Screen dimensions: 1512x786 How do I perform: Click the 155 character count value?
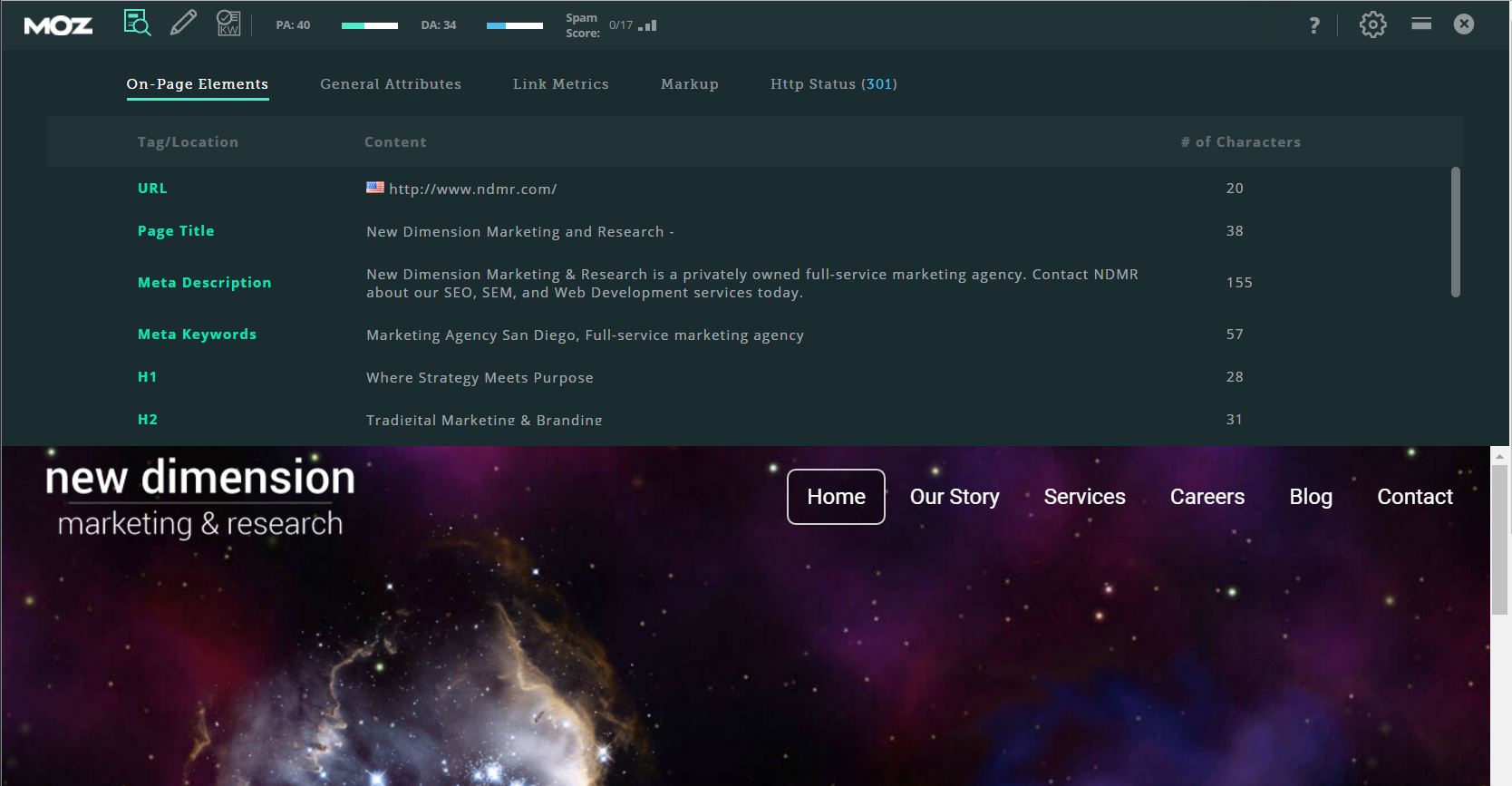coord(1239,283)
